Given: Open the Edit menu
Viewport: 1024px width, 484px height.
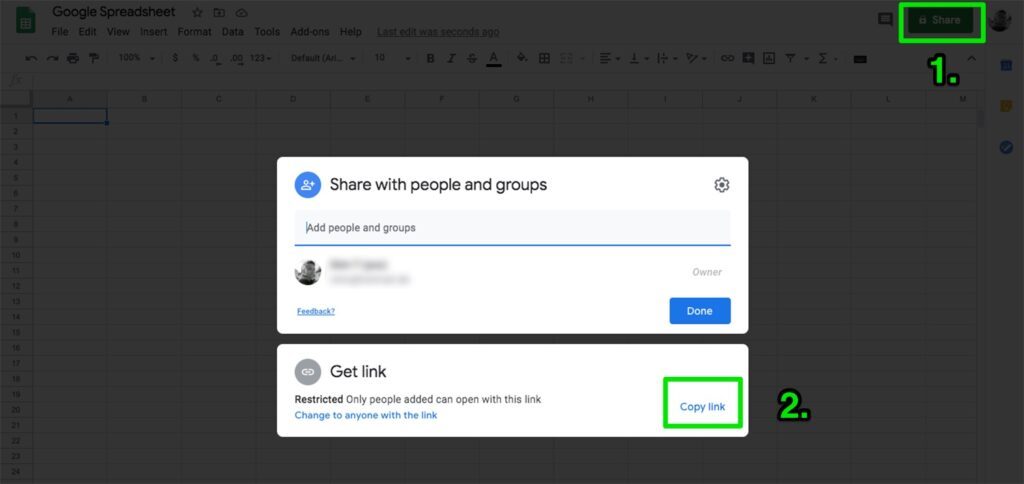Looking at the screenshot, I should click(x=88, y=31).
